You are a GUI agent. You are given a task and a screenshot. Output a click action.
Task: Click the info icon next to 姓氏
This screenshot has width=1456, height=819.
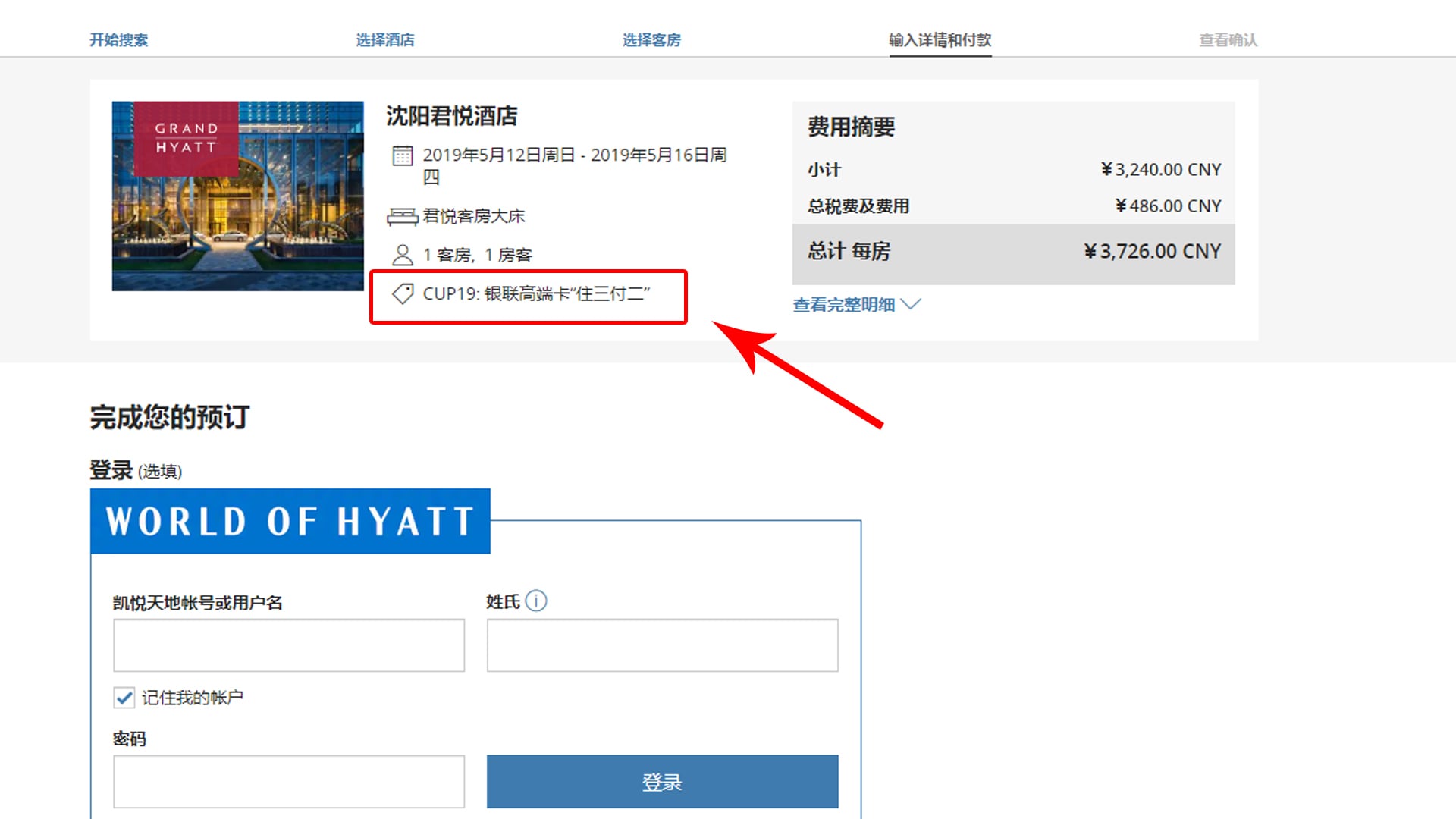pos(536,601)
